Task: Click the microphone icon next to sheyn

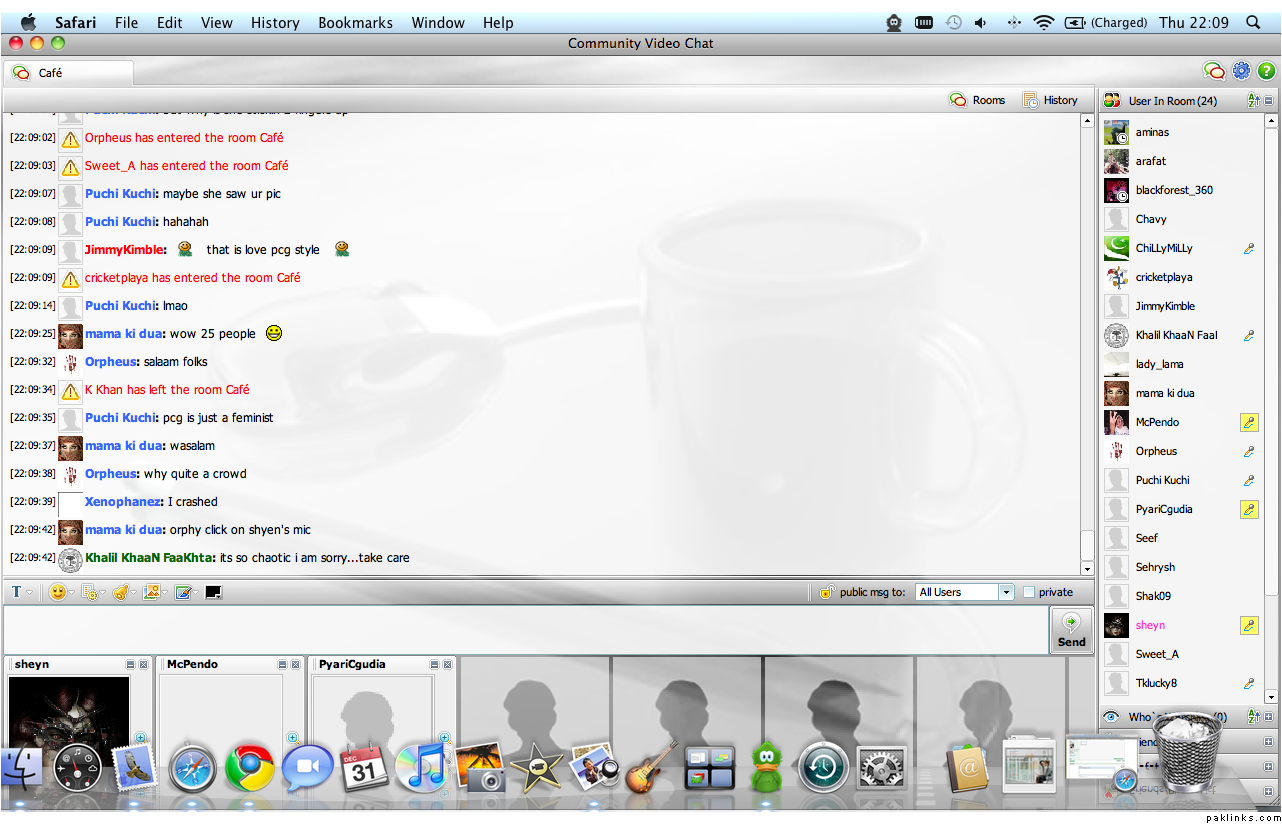Action: [1248, 625]
